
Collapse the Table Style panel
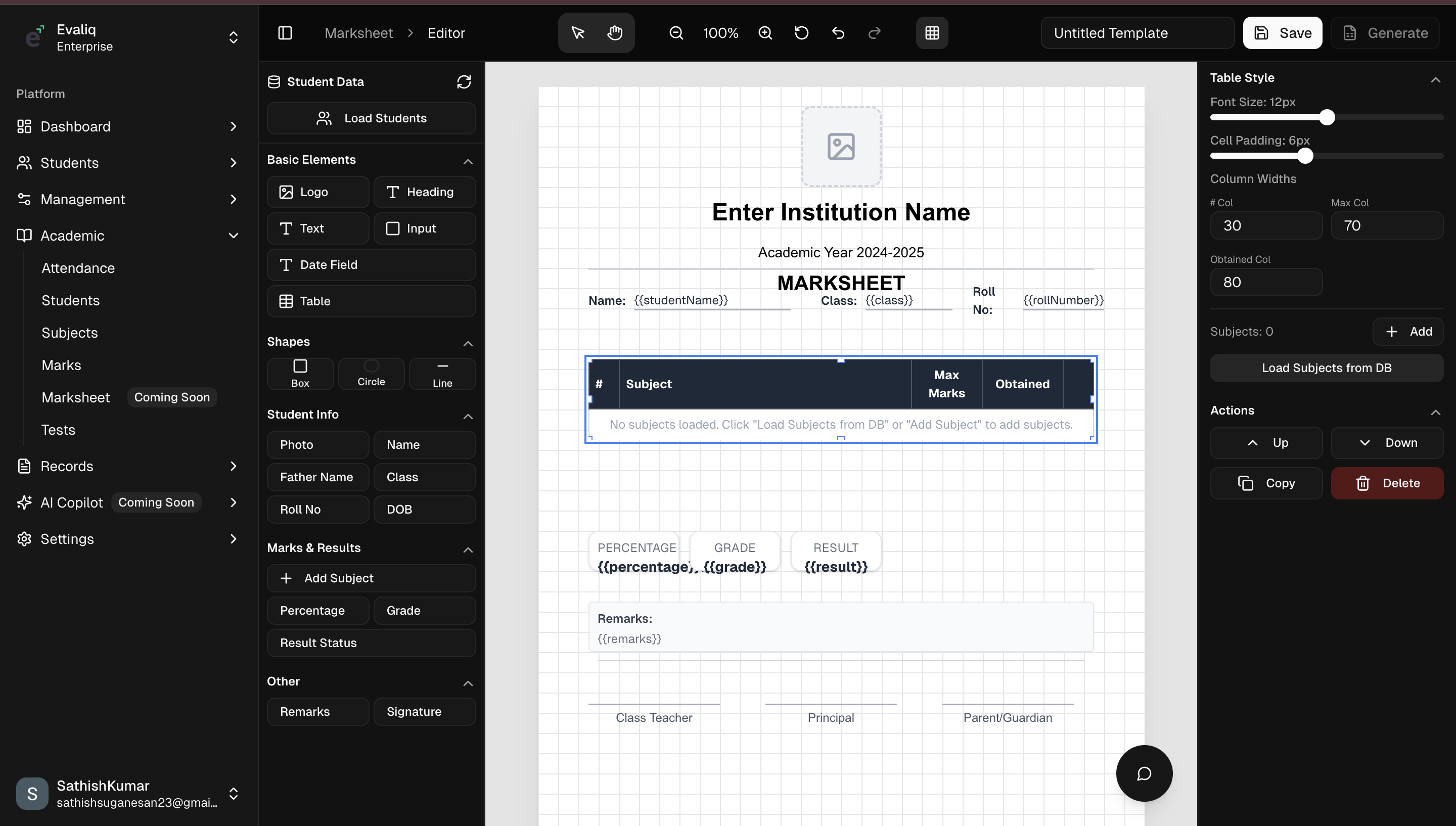pyautogui.click(x=1435, y=79)
